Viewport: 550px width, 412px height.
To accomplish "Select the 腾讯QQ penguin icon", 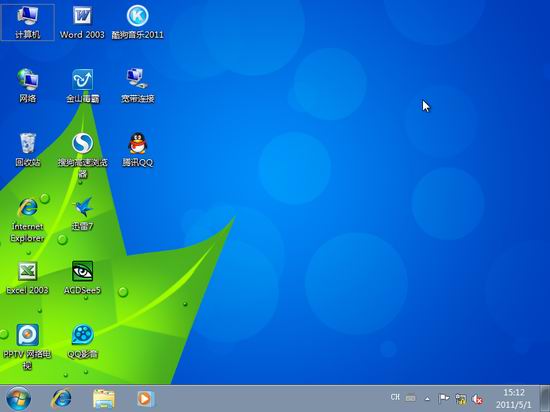I will pyautogui.click(x=138, y=150).
